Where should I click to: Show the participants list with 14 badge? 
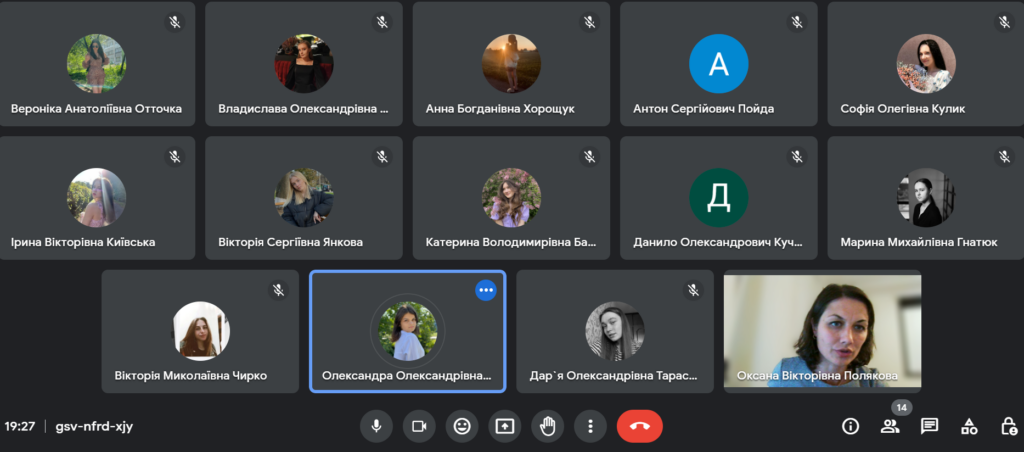[889, 426]
